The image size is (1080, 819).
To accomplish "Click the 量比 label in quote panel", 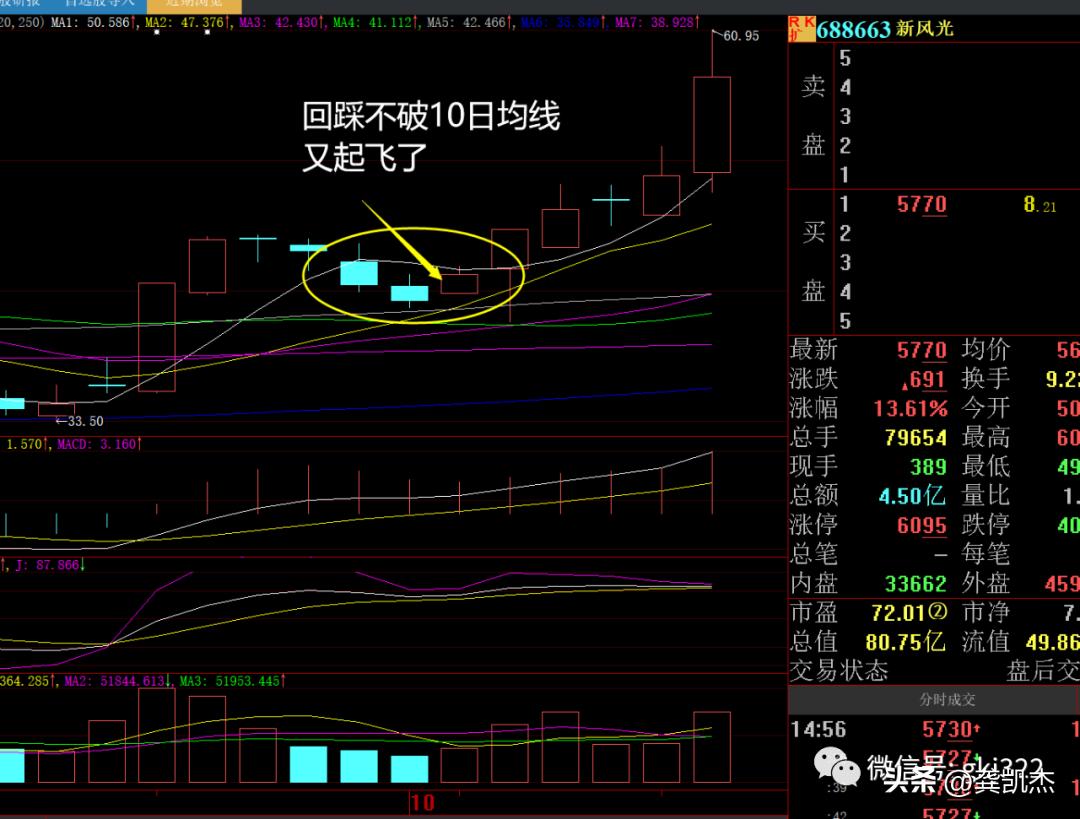I will [985, 496].
